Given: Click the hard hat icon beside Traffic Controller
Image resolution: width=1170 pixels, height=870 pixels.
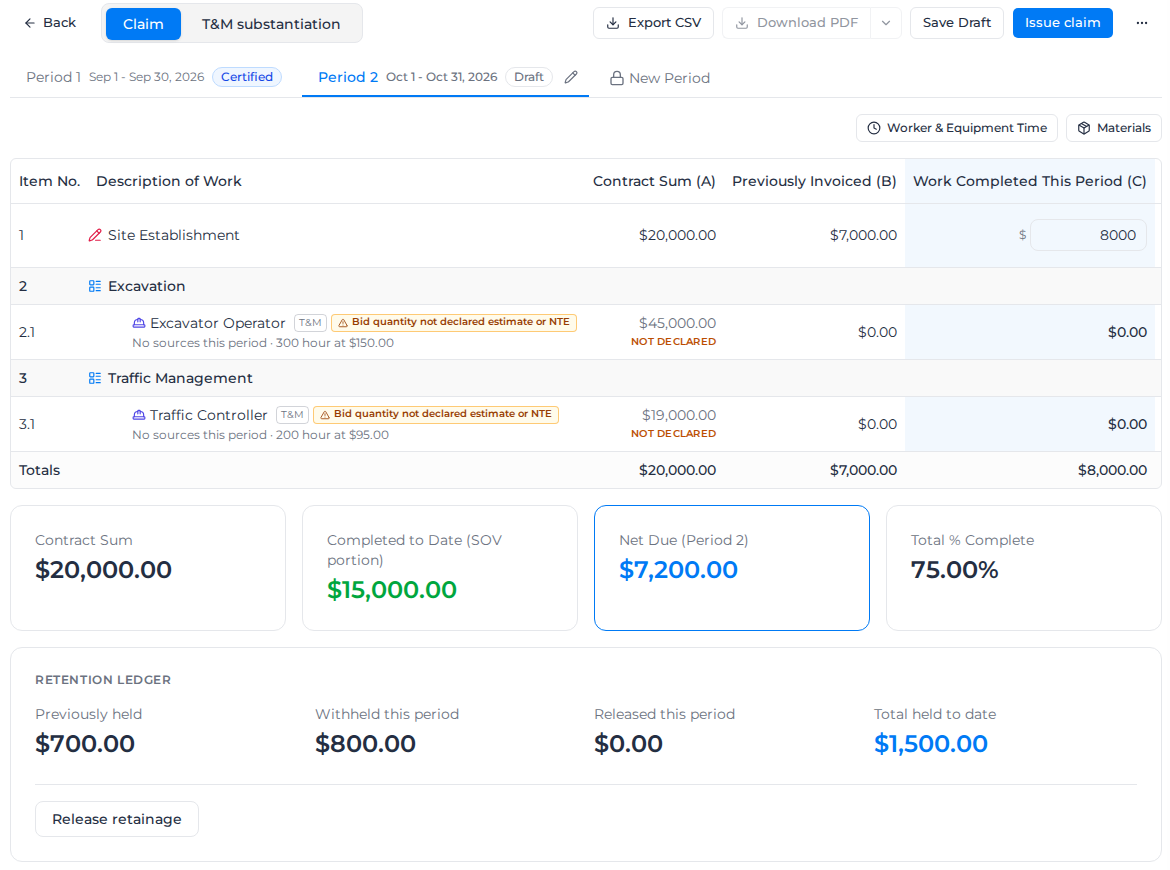Looking at the screenshot, I should 139,415.
